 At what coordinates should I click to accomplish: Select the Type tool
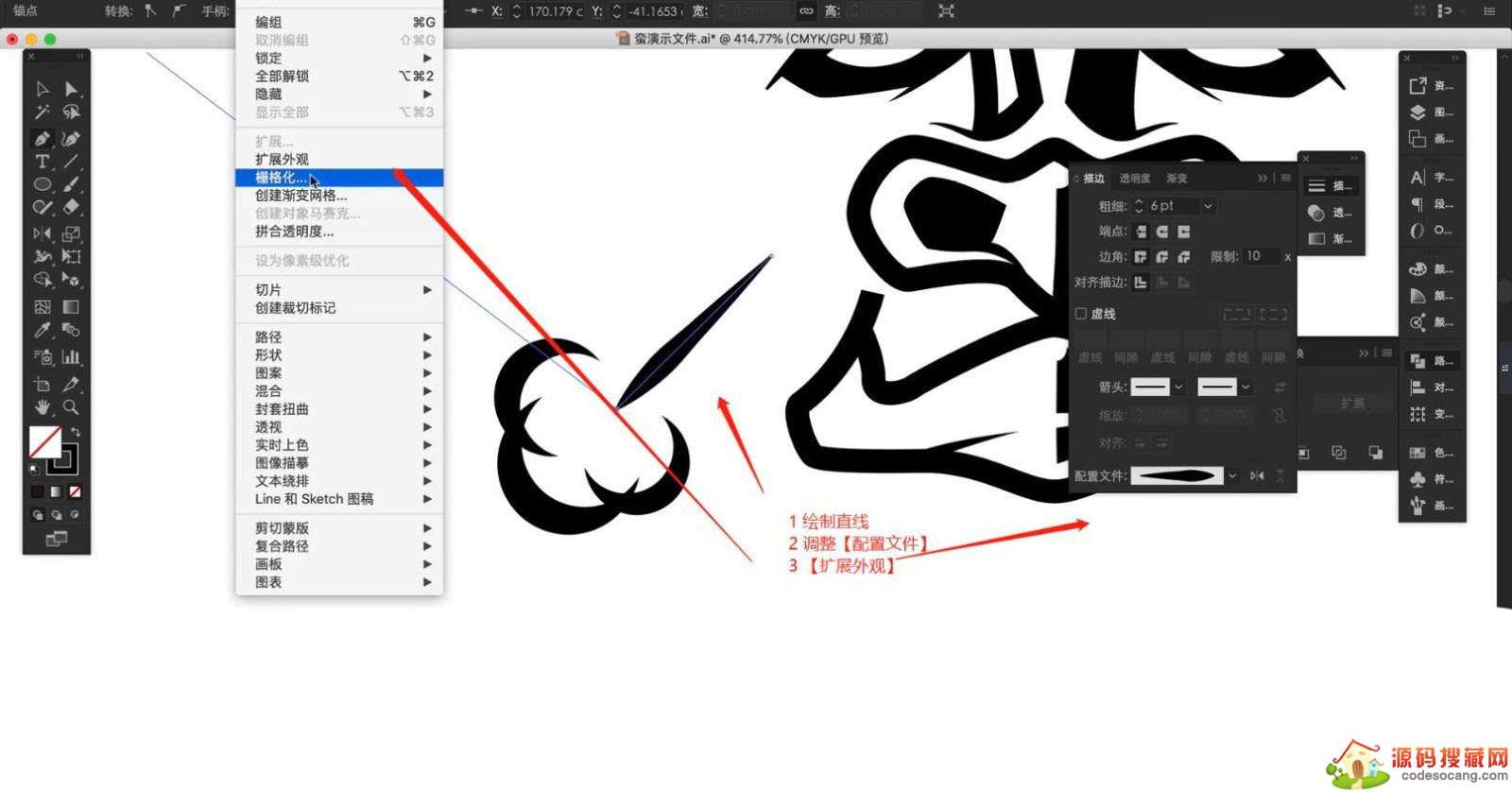click(42, 162)
